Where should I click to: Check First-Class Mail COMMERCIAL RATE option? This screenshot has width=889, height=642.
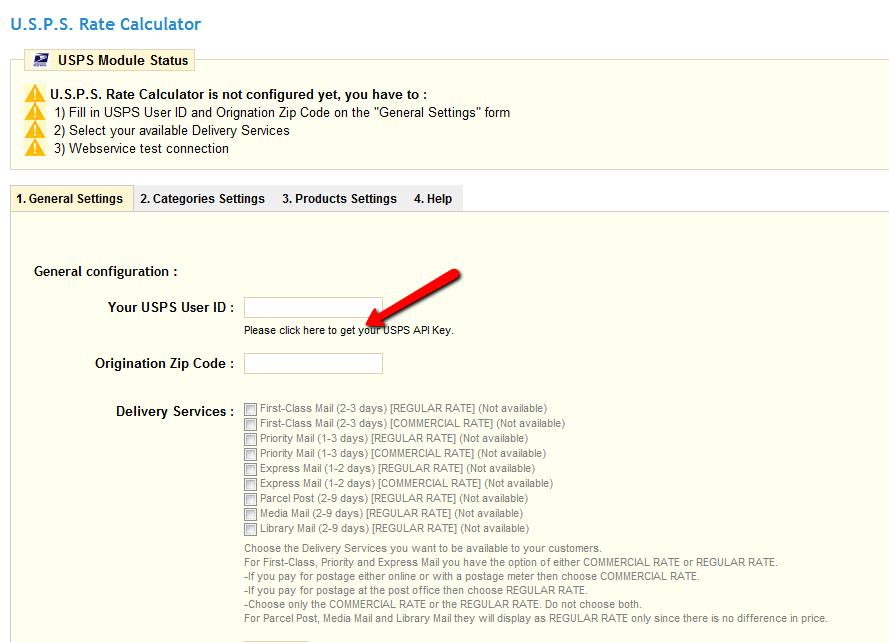[x=250, y=424]
